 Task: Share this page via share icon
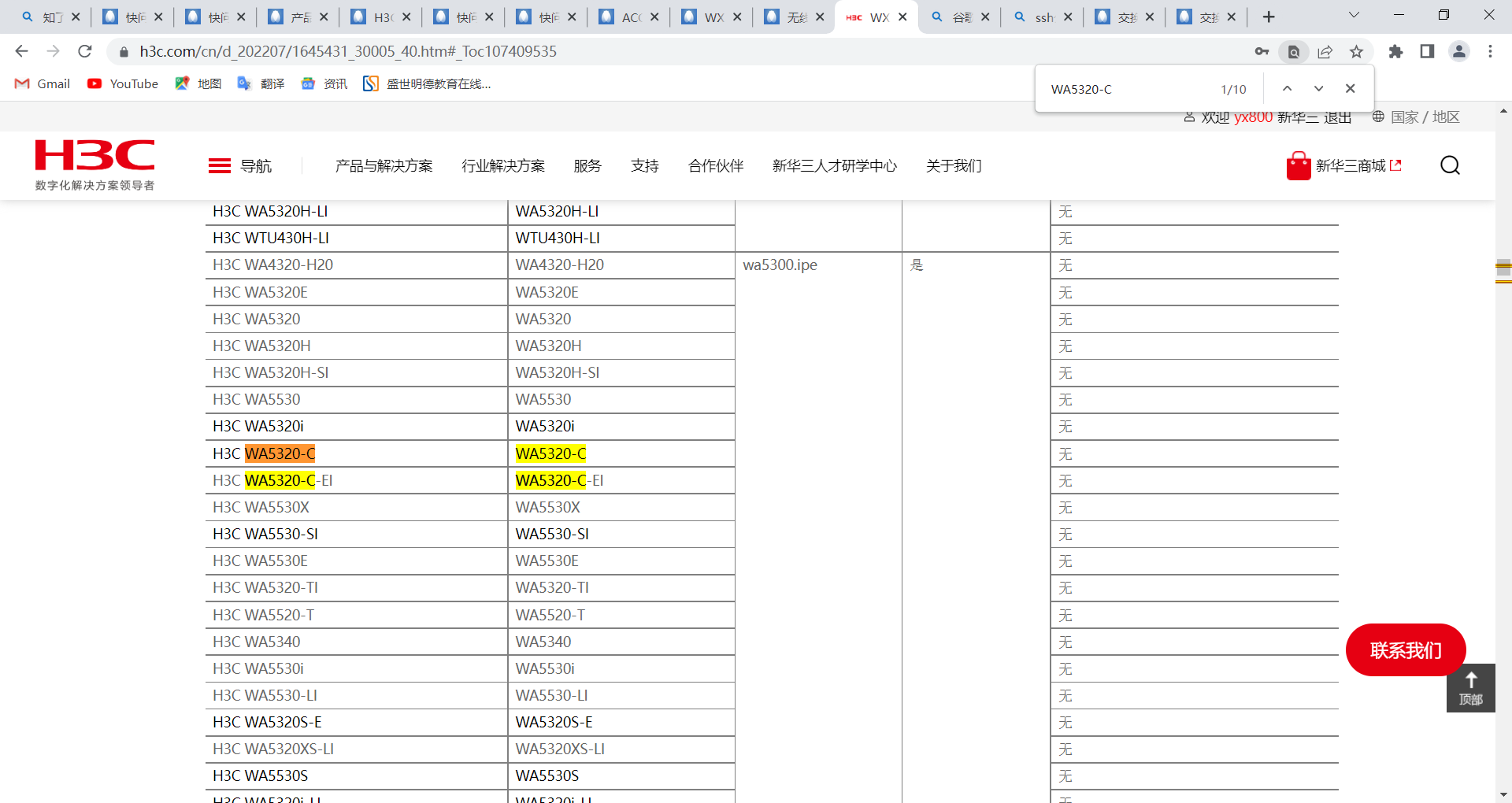click(1325, 51)
